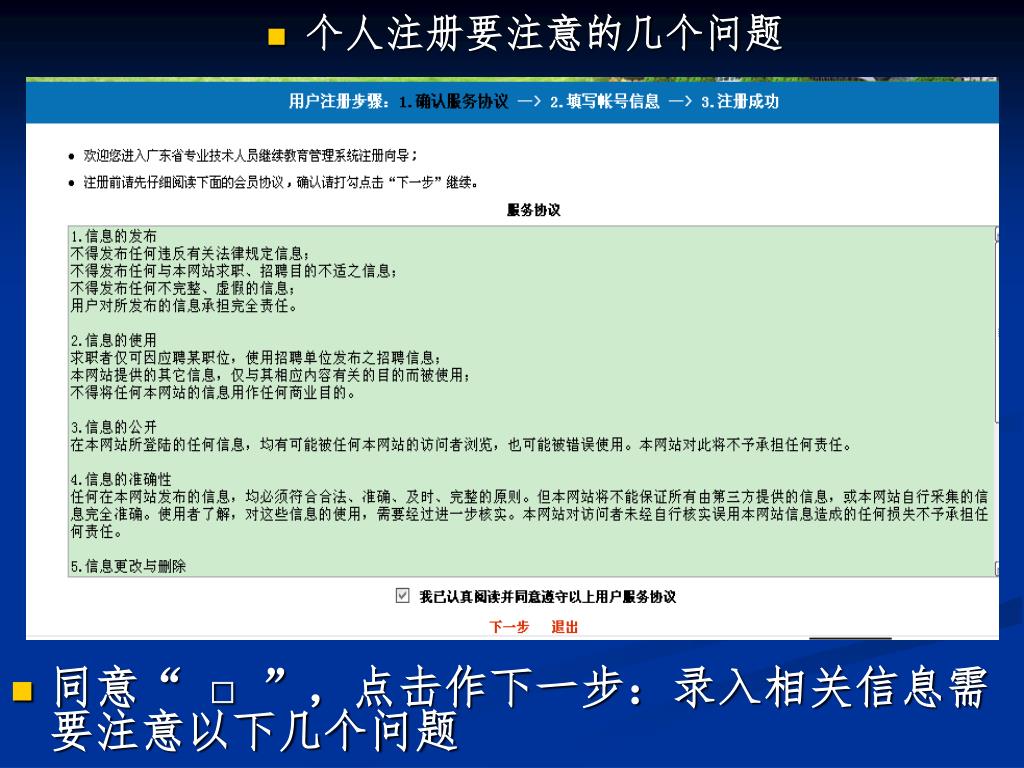
Task: Click the agreement text box scrollbar
Action: click(996, 401)
